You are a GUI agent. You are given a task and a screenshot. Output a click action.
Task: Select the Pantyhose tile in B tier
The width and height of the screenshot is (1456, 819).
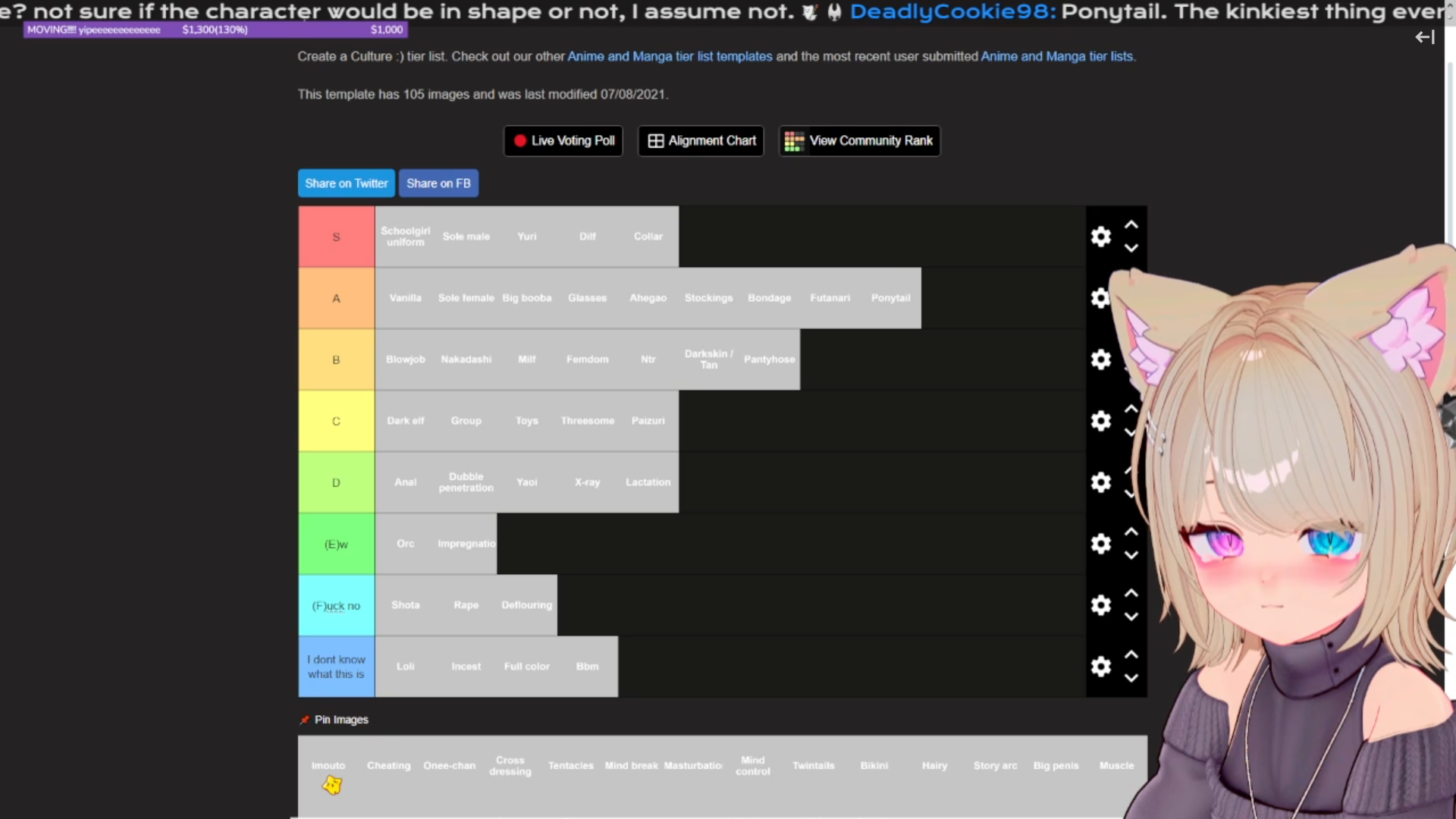pos(770,359)
